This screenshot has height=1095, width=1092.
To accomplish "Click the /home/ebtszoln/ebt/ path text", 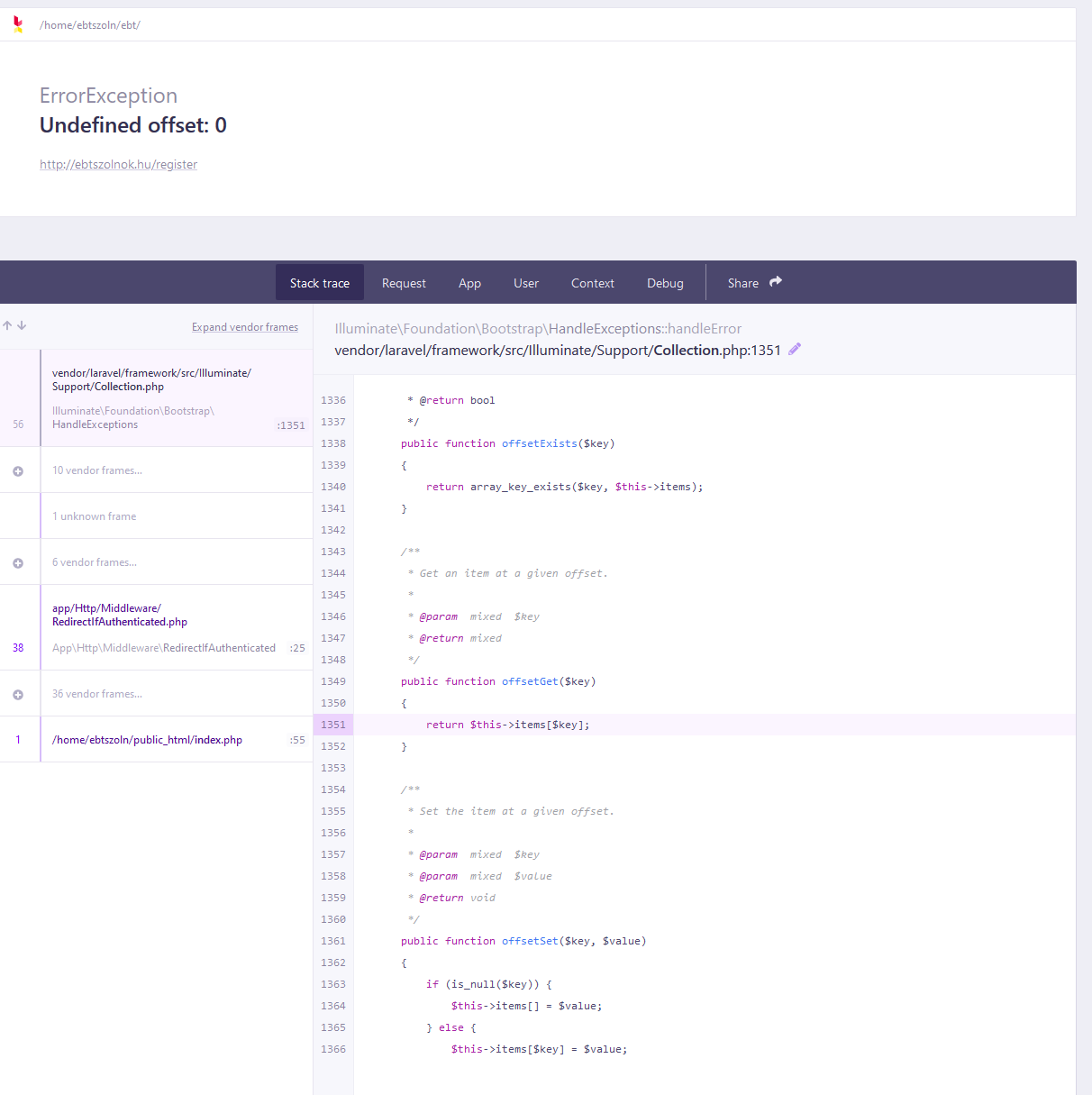I will pos(90,25).
